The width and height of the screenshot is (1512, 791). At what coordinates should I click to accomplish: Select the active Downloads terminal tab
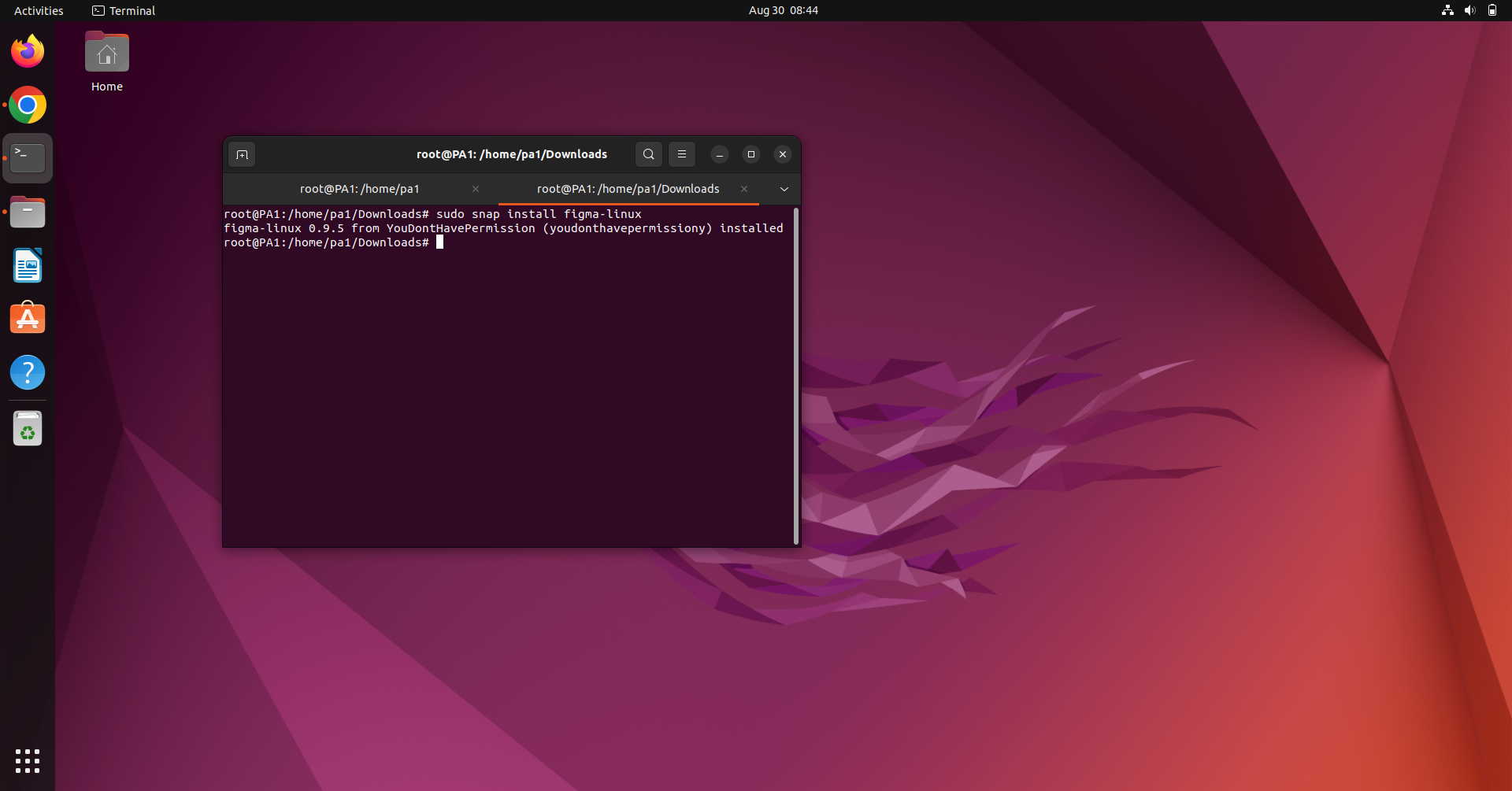tap(627, 189)
